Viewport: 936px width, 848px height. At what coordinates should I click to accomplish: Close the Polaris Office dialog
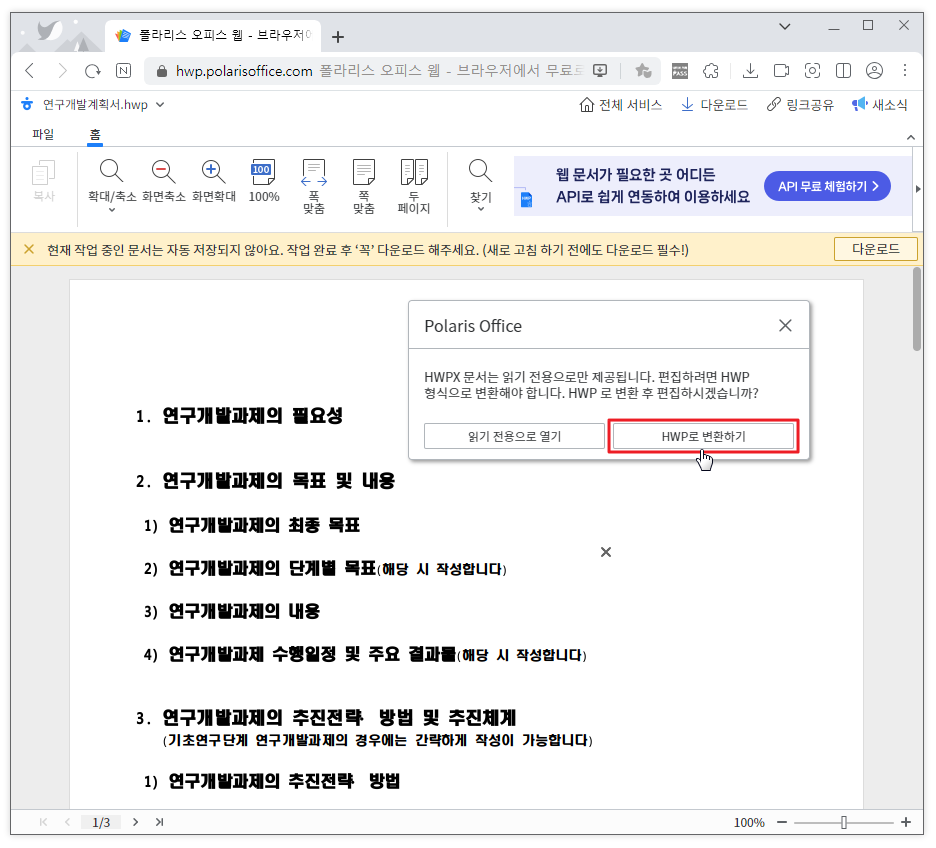coord(785,325)
